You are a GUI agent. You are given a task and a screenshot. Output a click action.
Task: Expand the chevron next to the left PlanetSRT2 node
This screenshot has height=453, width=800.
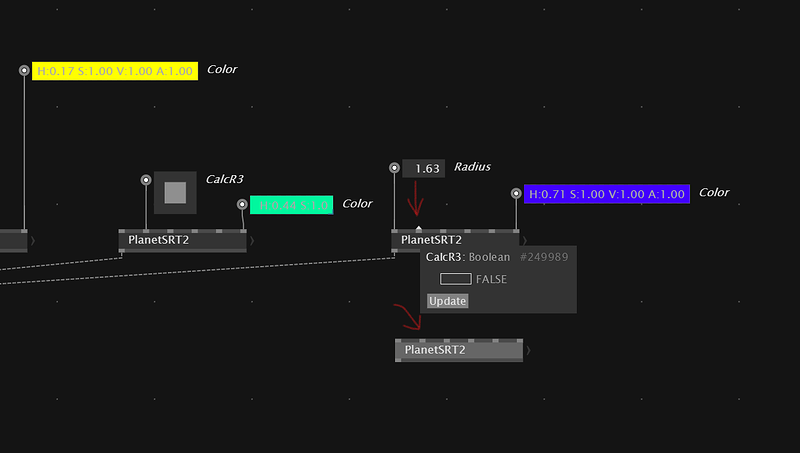[x=253, y=241]
